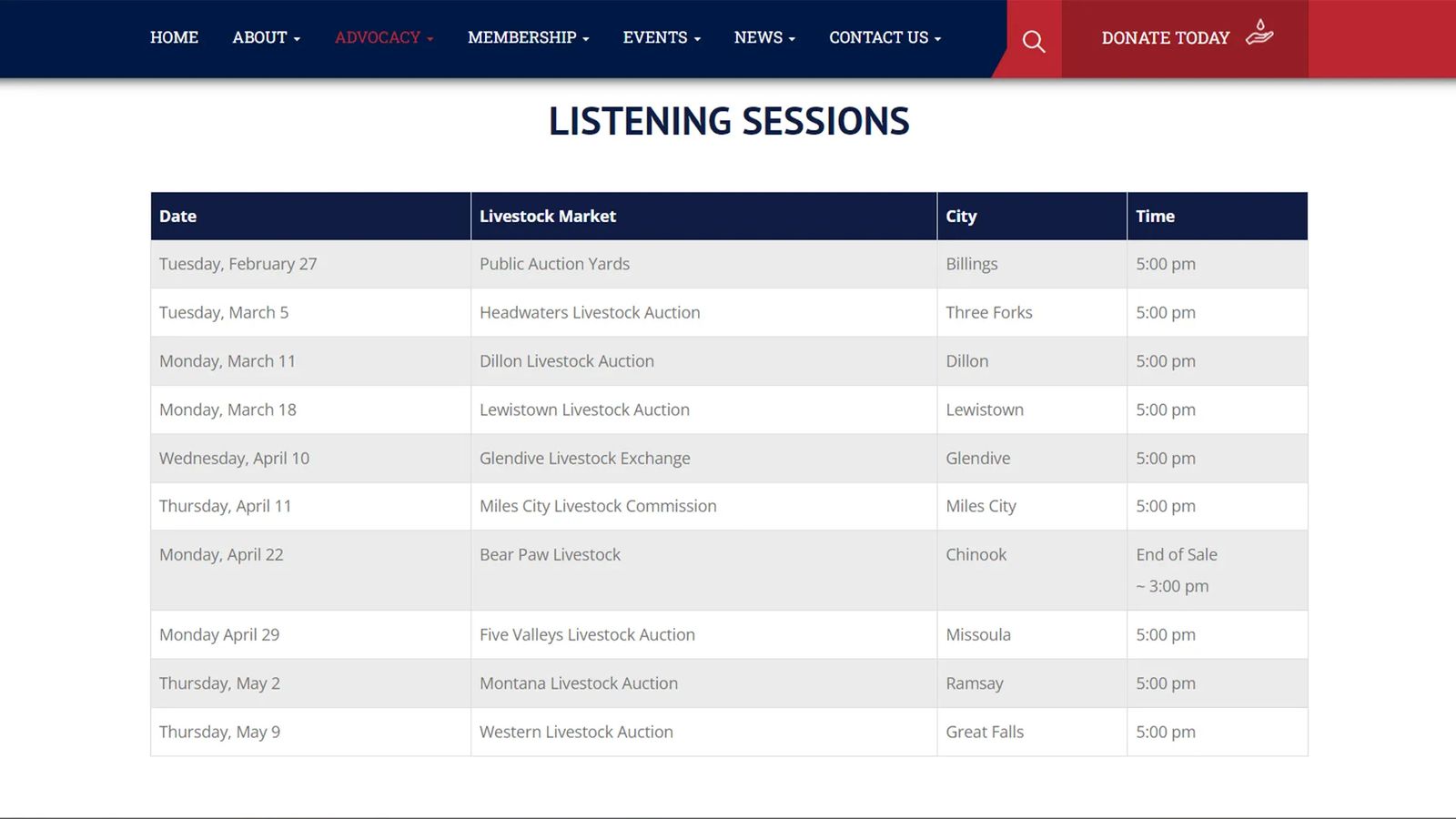Select the Billings city cell
1456x819 pixels.
[1032, 264]
